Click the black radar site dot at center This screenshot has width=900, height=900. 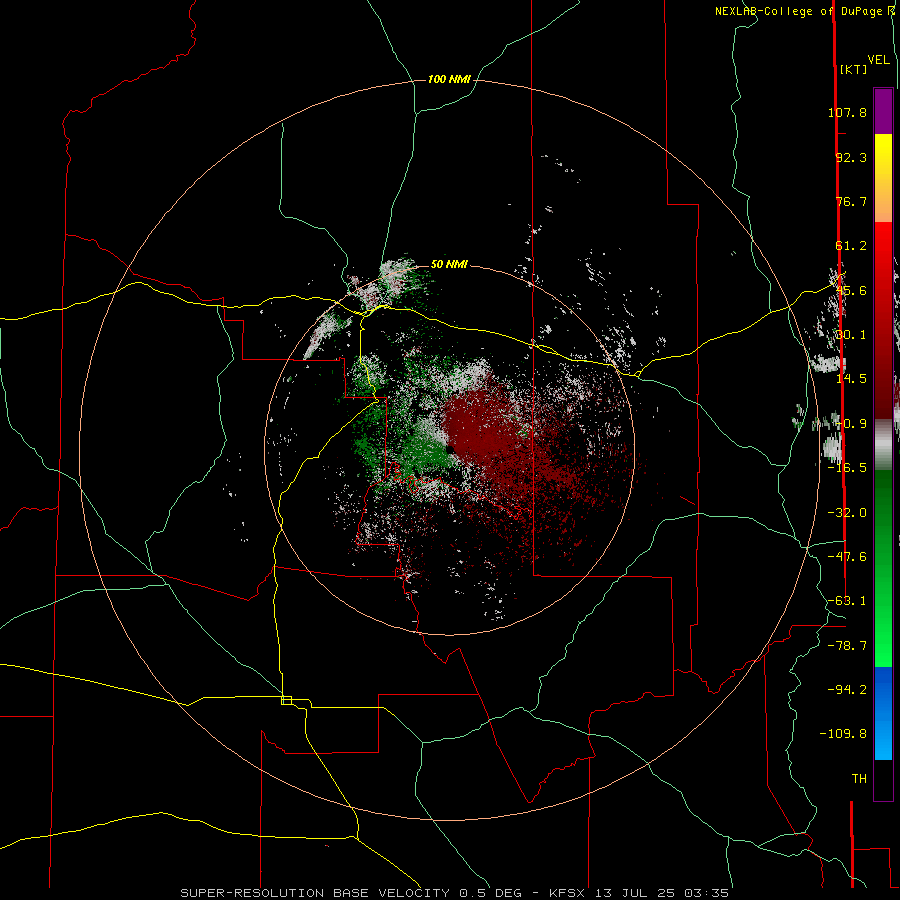[x=450, y=449]
